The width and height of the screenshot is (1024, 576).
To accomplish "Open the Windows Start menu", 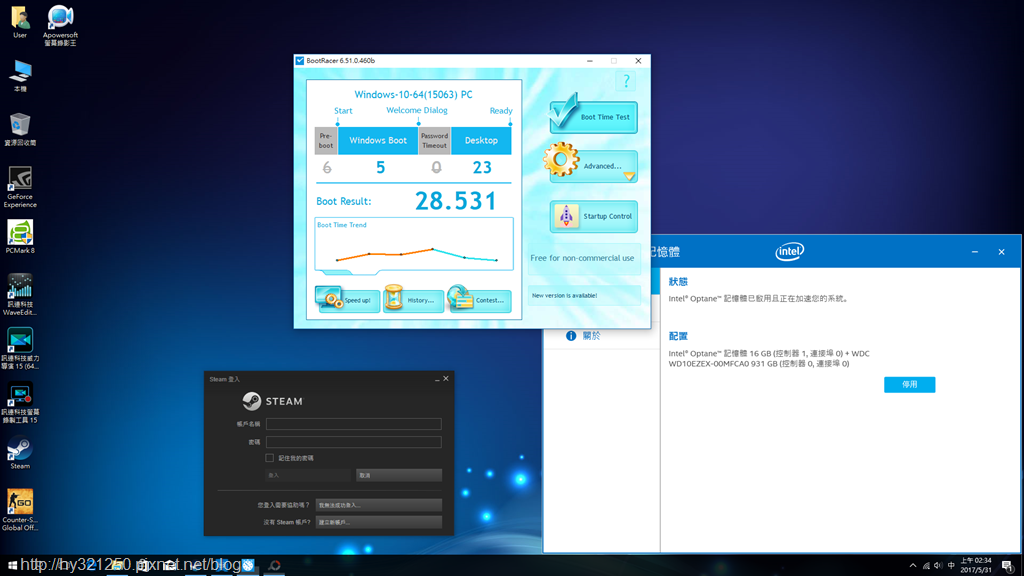I will [x=12, y=566].
